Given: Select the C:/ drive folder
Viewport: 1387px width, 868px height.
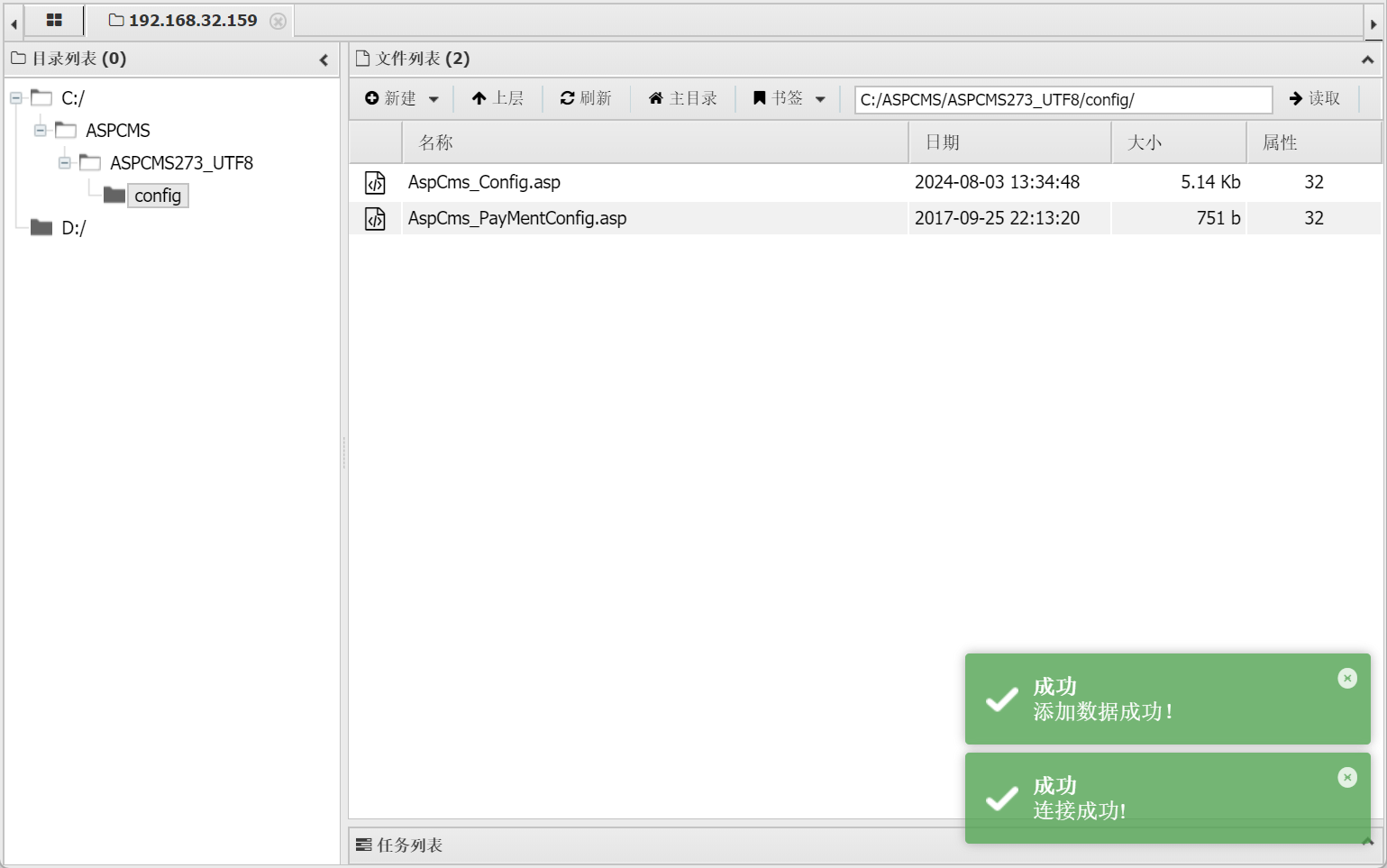Looking at the screenshot, I should click(73, 98).
